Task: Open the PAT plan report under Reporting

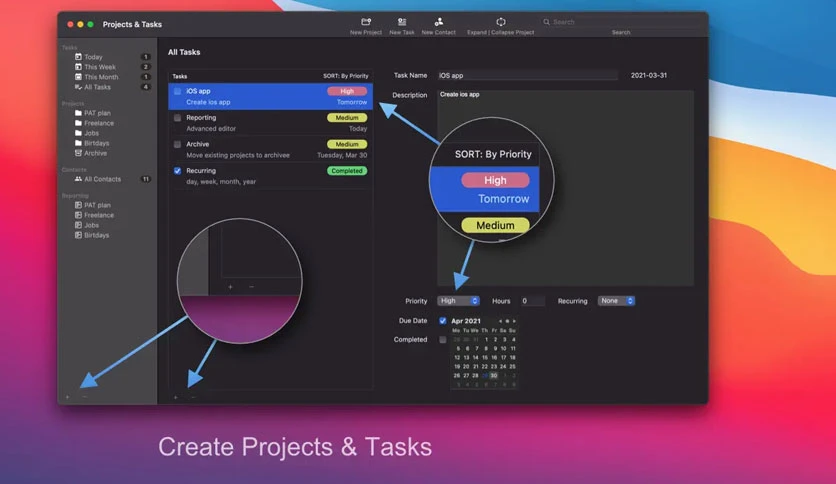Action: point(97,205)
